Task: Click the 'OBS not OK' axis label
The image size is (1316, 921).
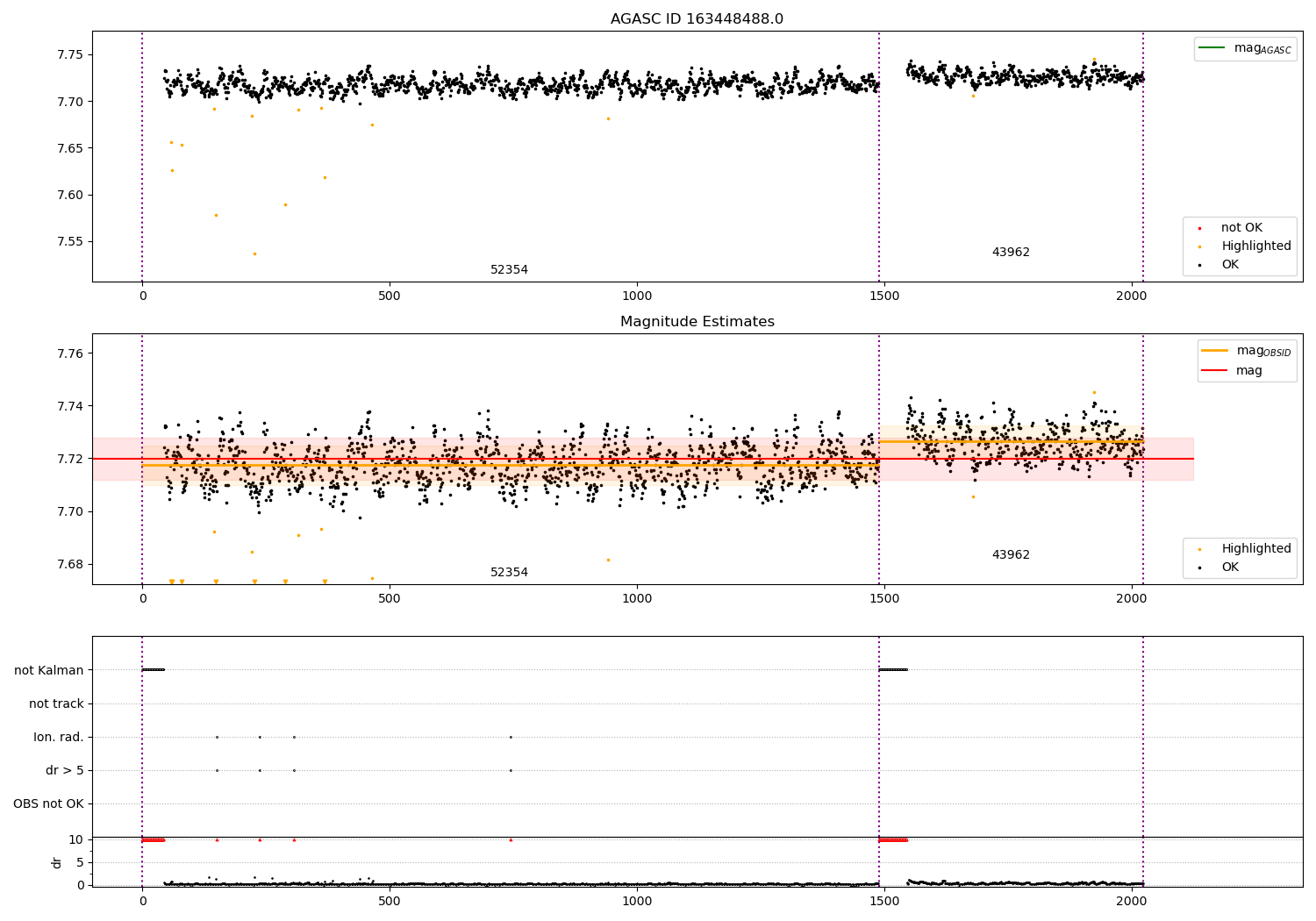Action: (x=48, y=803)
